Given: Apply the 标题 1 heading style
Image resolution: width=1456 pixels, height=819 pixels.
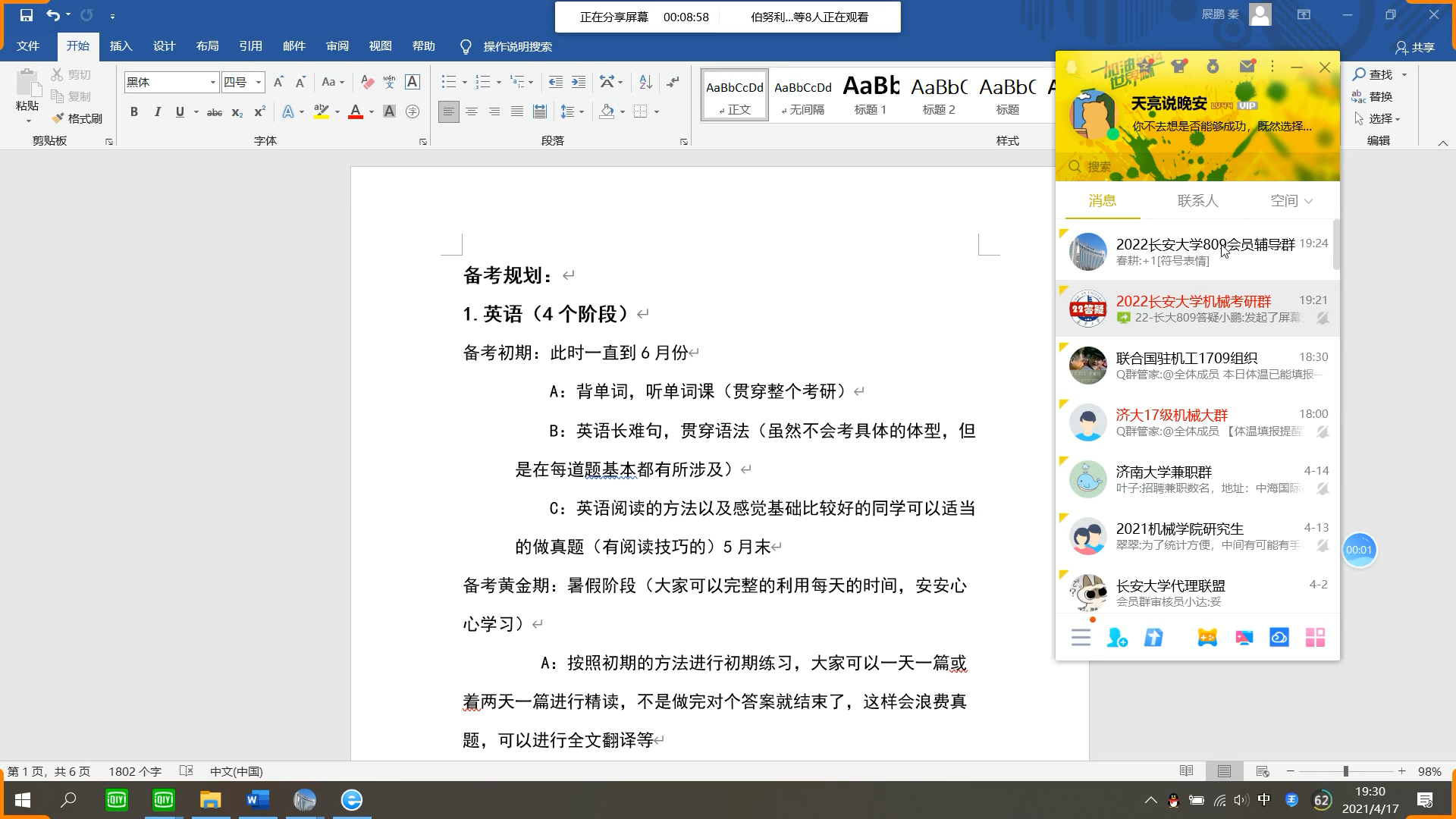Looking at the screenshot, I should click(x=871, y=95).
